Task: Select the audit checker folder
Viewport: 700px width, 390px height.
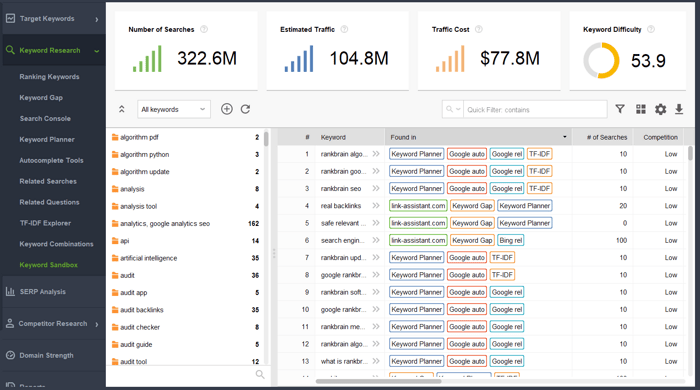Action: point(185,327)
